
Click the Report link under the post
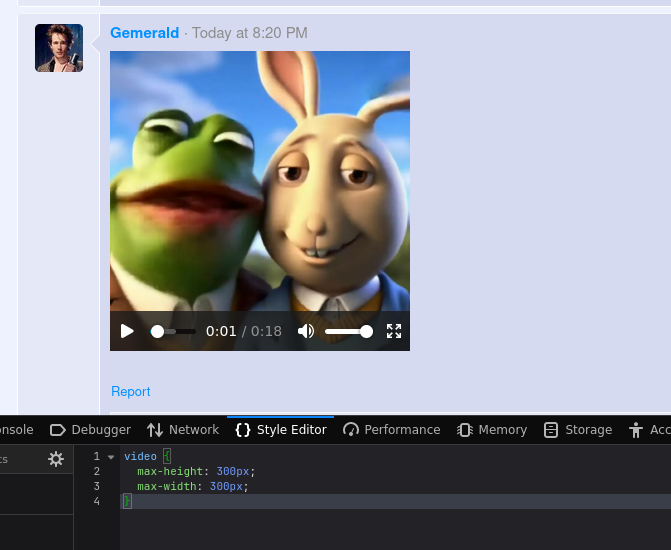tap(131, 391)
